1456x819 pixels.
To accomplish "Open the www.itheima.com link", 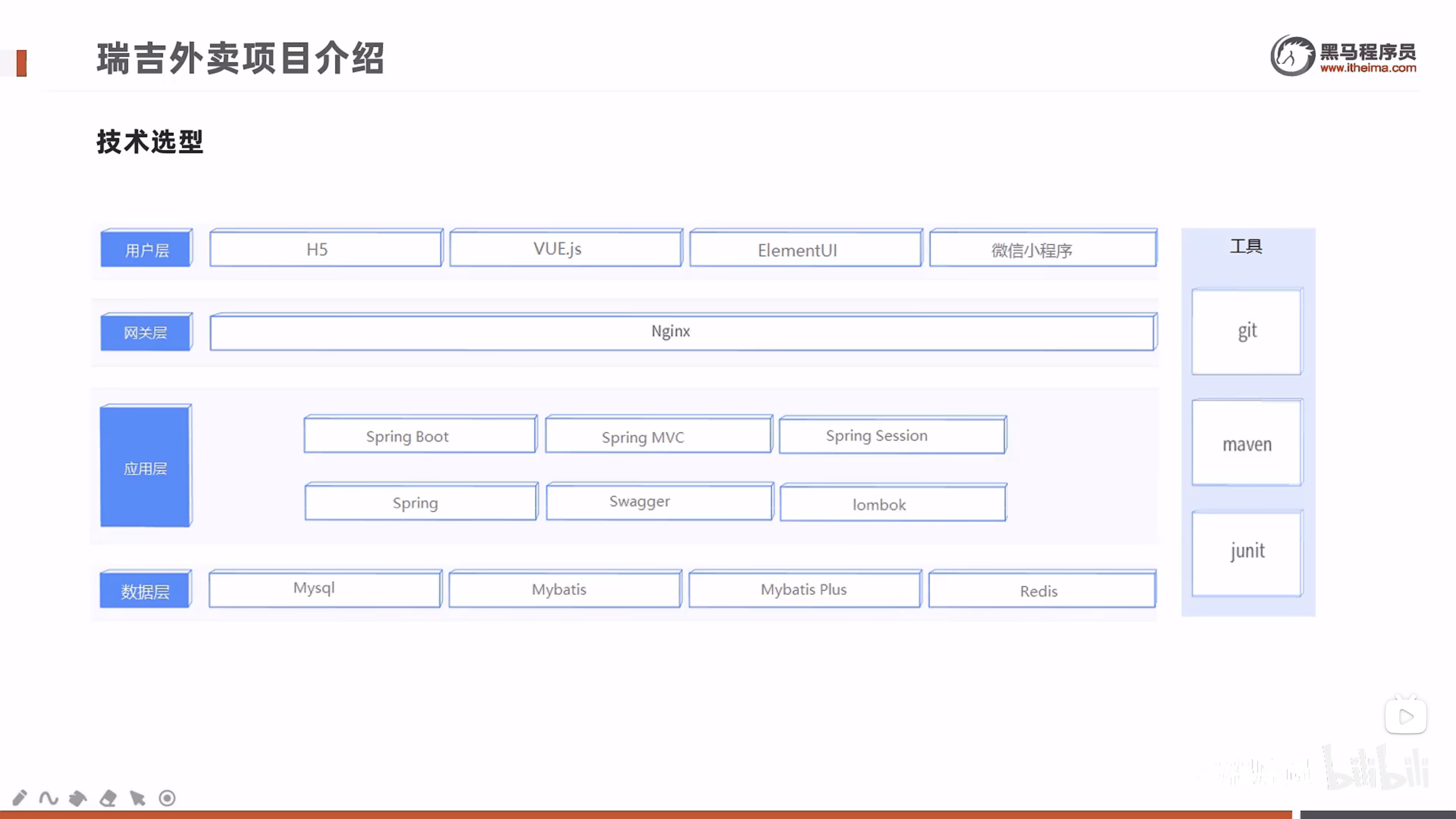I will pyautogui.click(x=1368, y=68).
